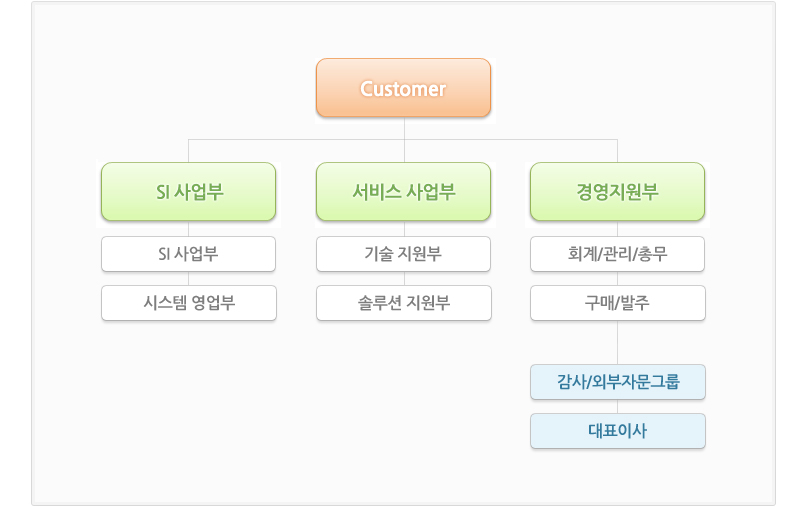The height and width of the screenshot is (507, 800).
Task: Click the 서비스 사업부 label text
Action: click(x=404, y=192)
